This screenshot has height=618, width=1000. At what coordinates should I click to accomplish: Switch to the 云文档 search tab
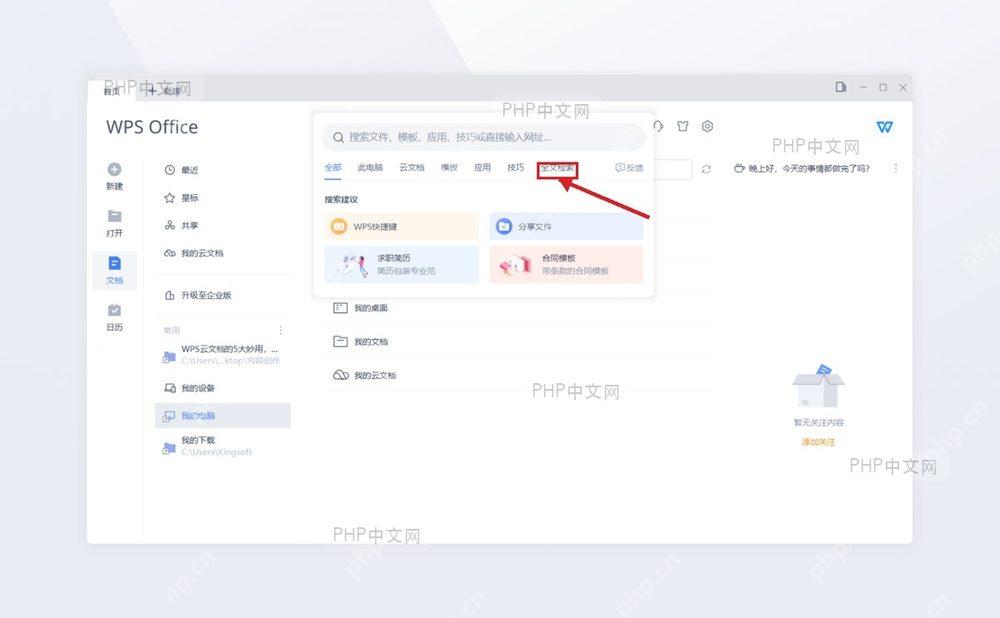tap(411, 168)
